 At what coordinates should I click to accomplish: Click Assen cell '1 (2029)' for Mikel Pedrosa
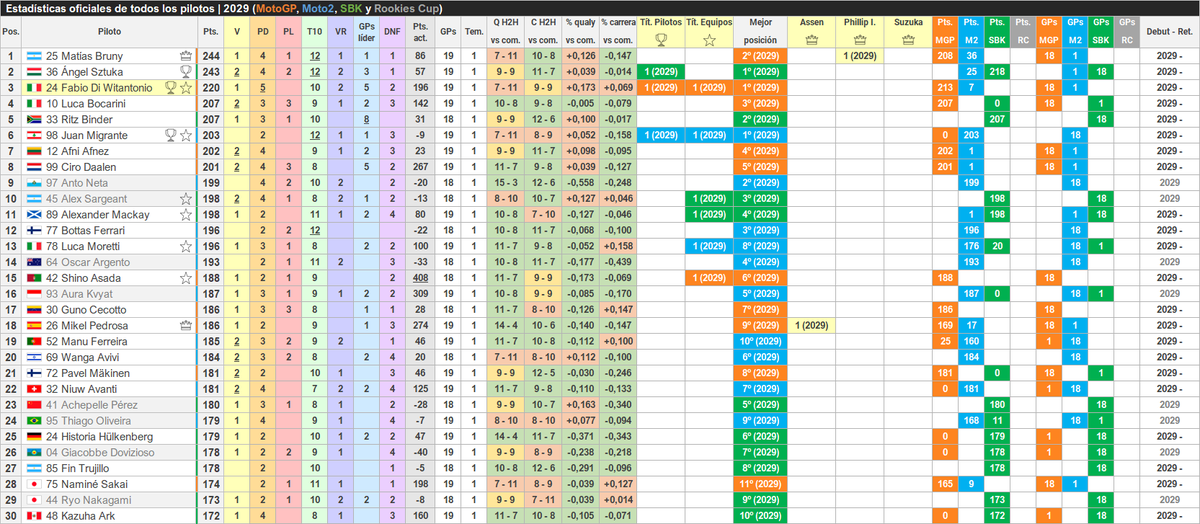(811, 325)
